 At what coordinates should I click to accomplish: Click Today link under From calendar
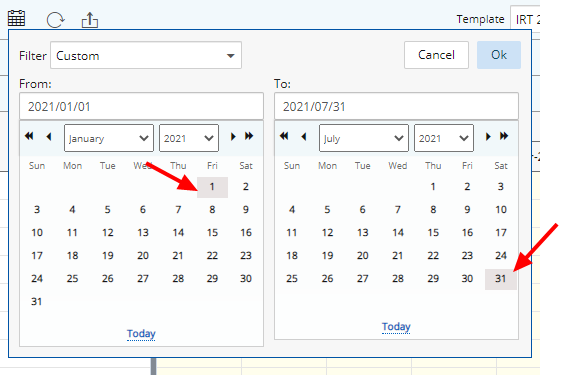141,333
